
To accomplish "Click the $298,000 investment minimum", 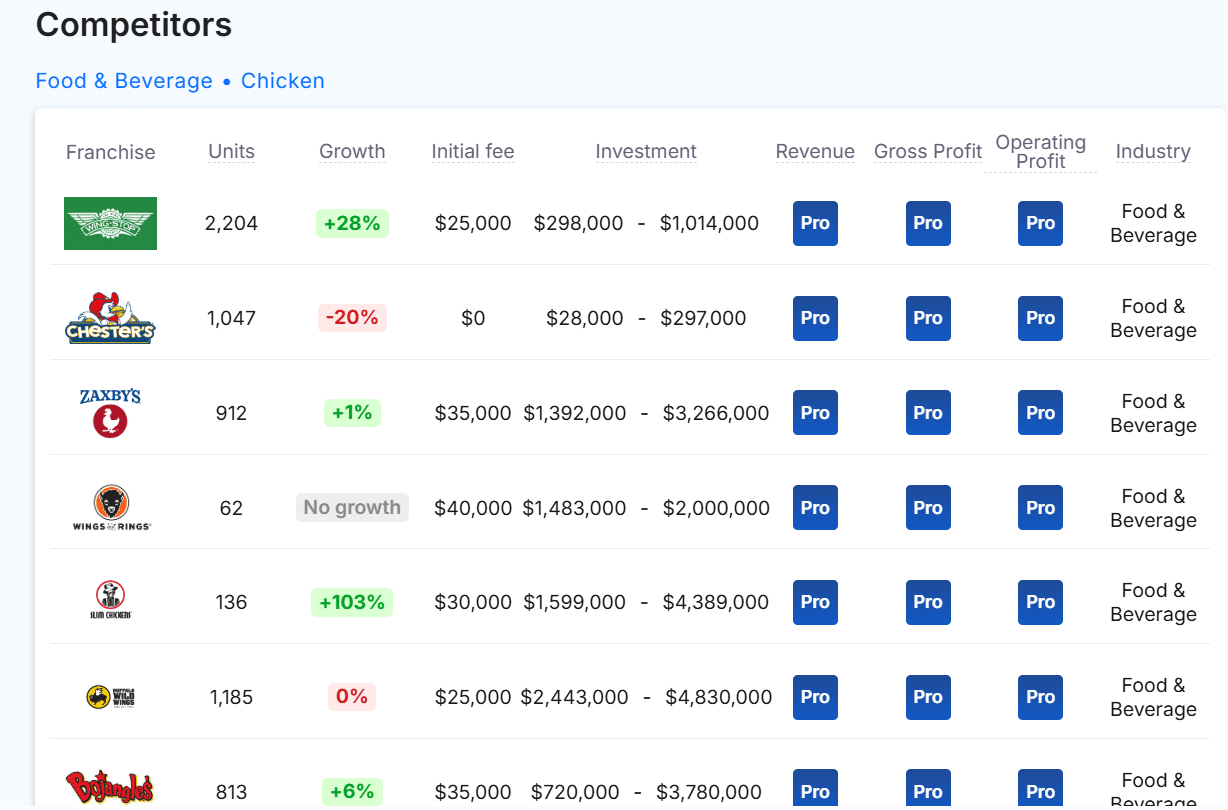I will click(x=578, y=223).
